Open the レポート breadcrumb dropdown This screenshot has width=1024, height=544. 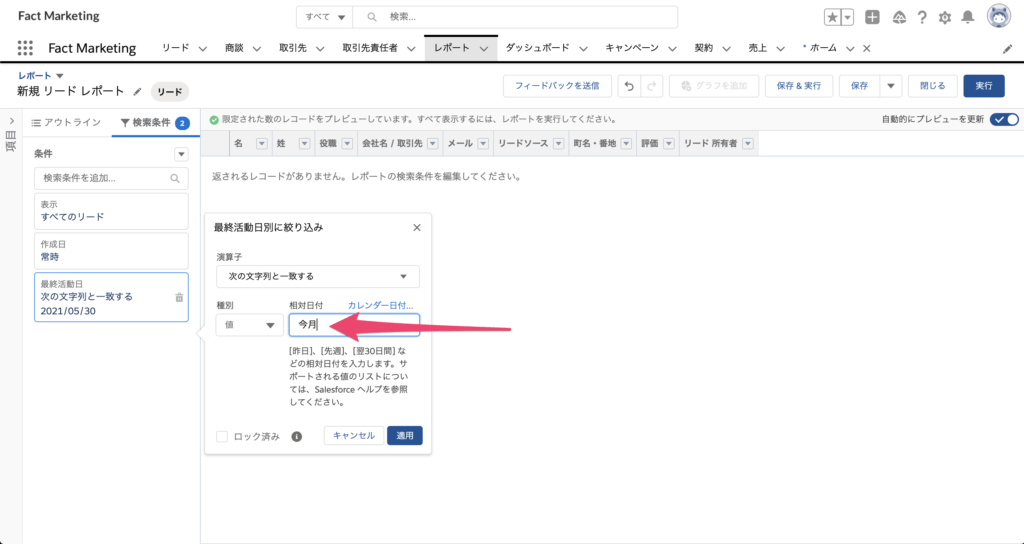[60, 76]
